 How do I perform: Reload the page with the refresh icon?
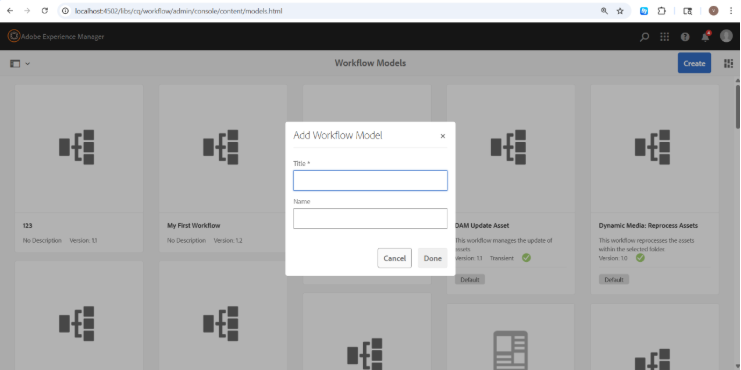click(45, 11)
